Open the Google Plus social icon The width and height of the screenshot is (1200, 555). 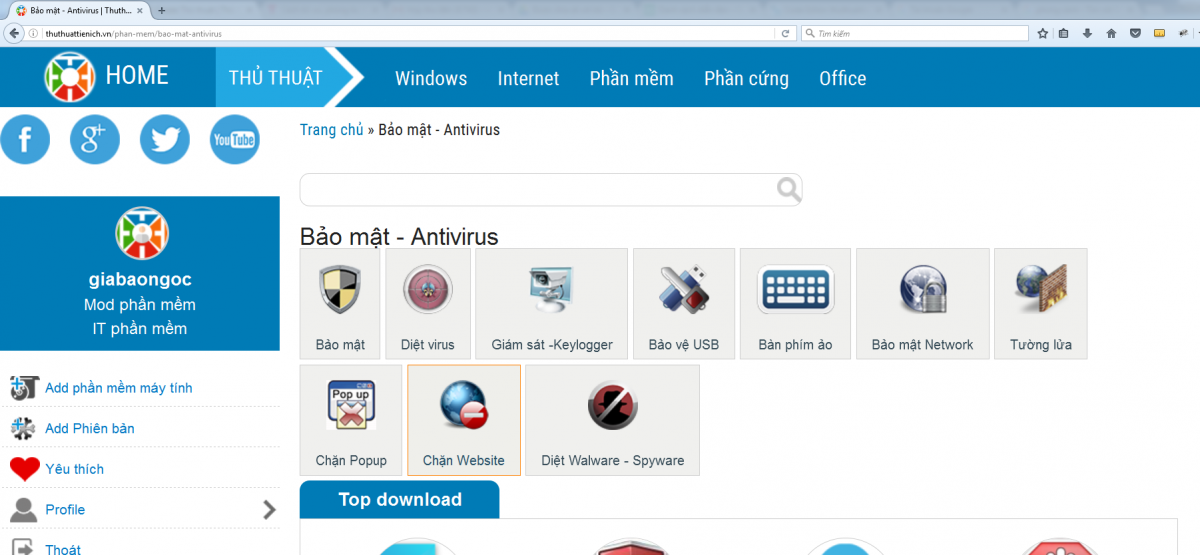pyautogui.click(x=95, y=140)
